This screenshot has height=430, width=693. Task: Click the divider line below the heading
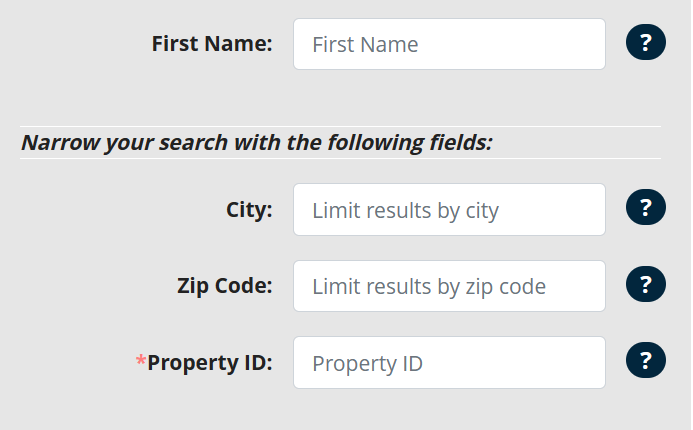pos(340,158)
